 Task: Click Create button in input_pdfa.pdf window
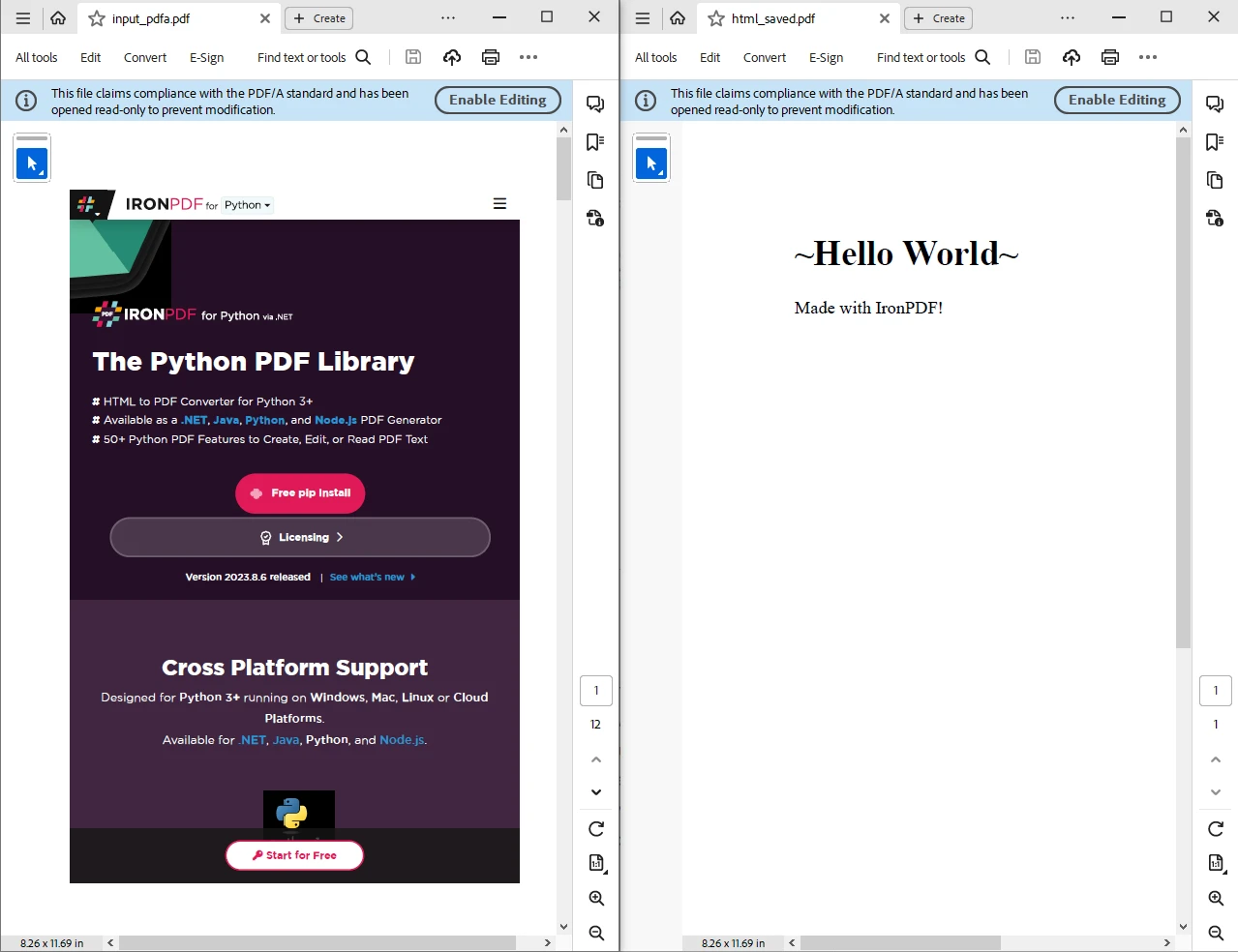click(319, 18)
